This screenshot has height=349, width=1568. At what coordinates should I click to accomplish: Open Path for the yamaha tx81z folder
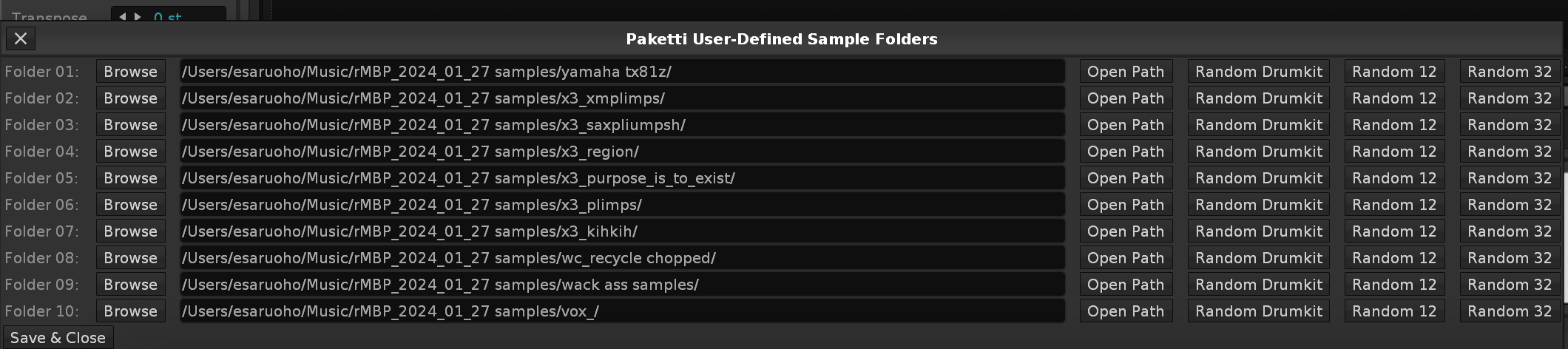point(1125,72)
